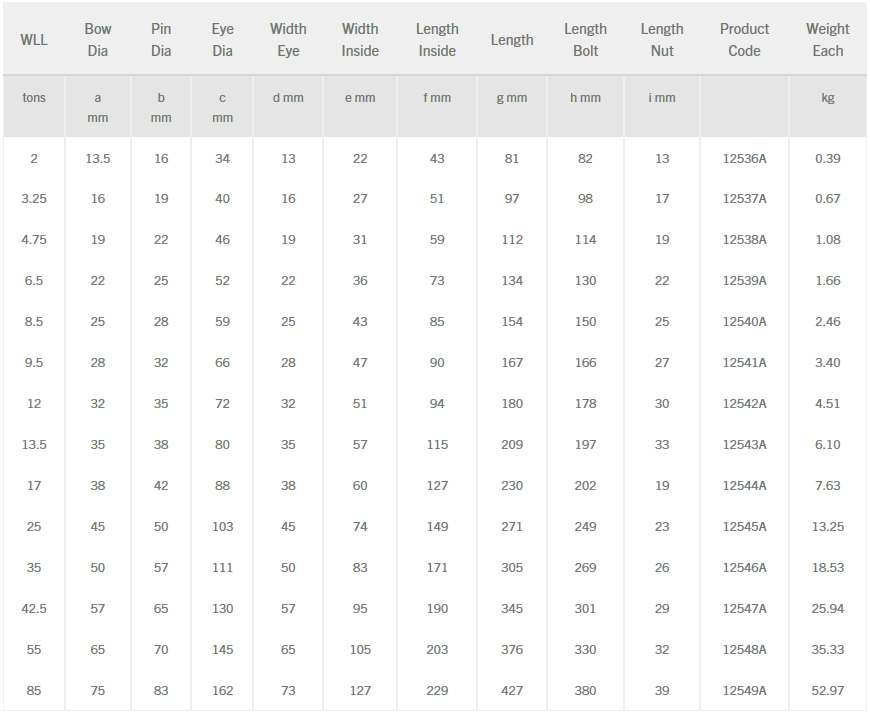The height and width of the screenshot is (713, 870).
Task: Click the Length Nut column header
Action: point(662,40)
